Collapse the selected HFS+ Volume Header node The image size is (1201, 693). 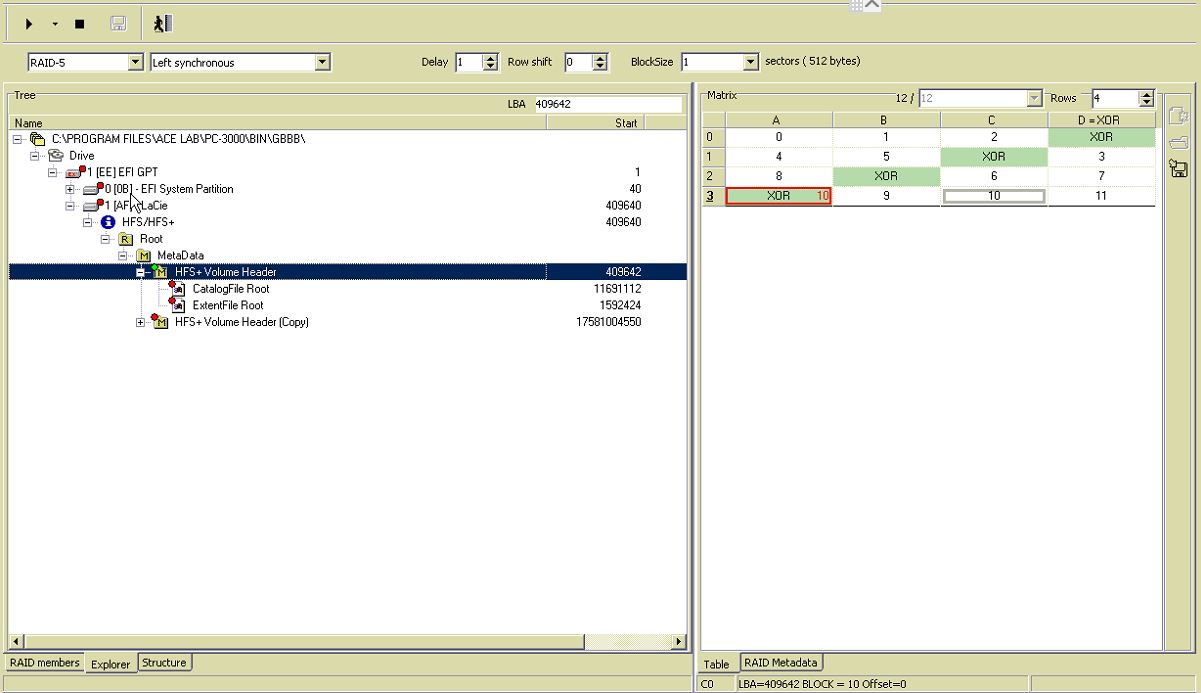pos(141,272)
